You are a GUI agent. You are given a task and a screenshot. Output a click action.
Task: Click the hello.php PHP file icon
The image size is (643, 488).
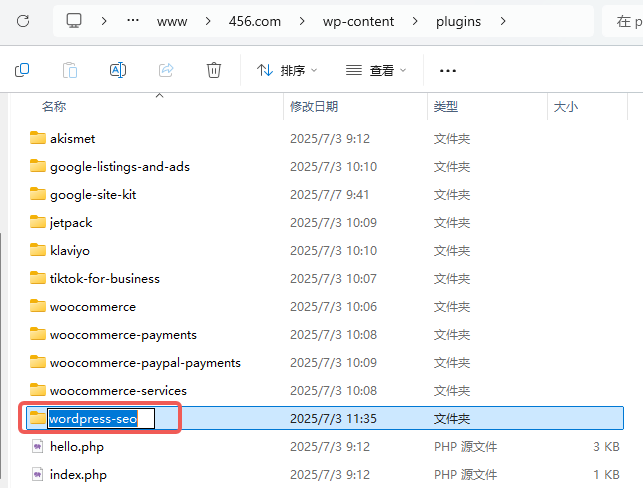(x=38, y=446)
